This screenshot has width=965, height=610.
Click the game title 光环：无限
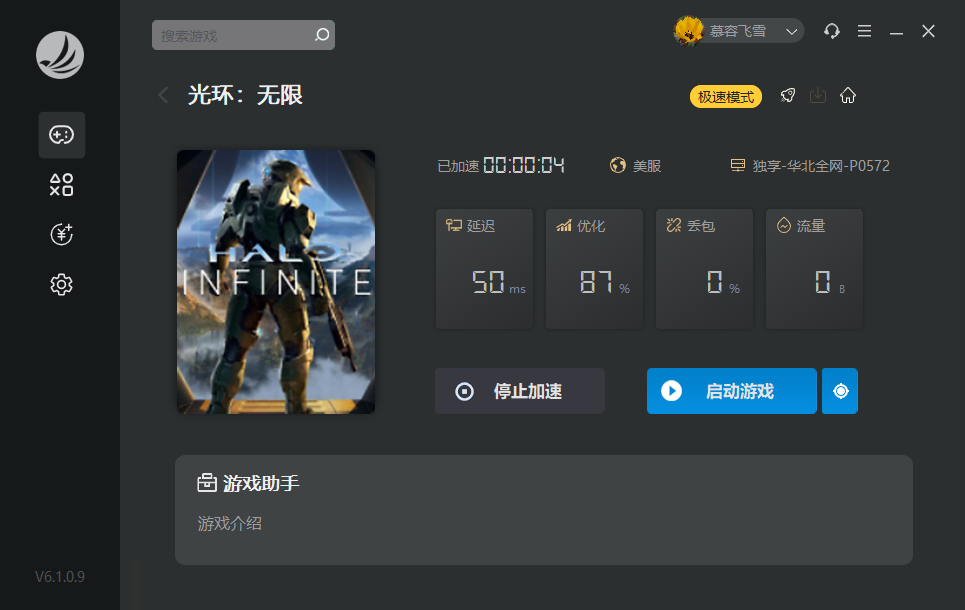(245, 95)
